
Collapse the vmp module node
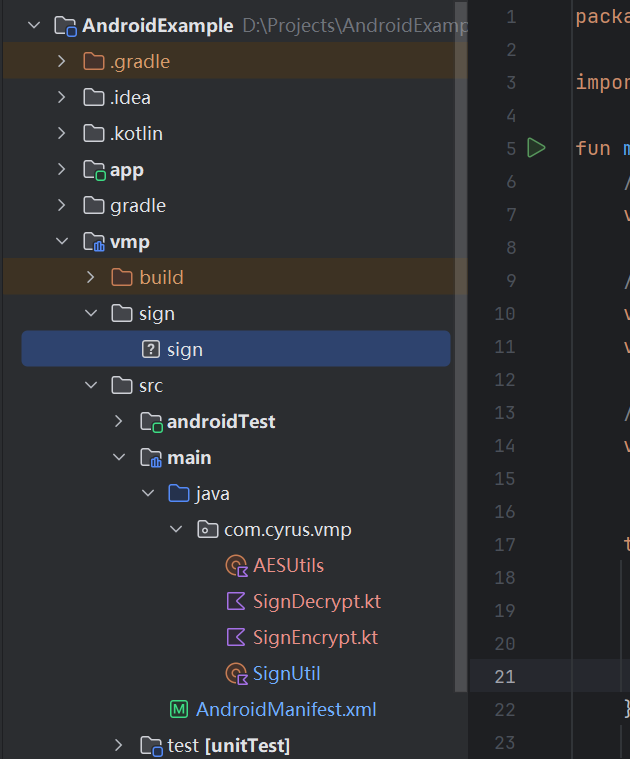[62, 242]
